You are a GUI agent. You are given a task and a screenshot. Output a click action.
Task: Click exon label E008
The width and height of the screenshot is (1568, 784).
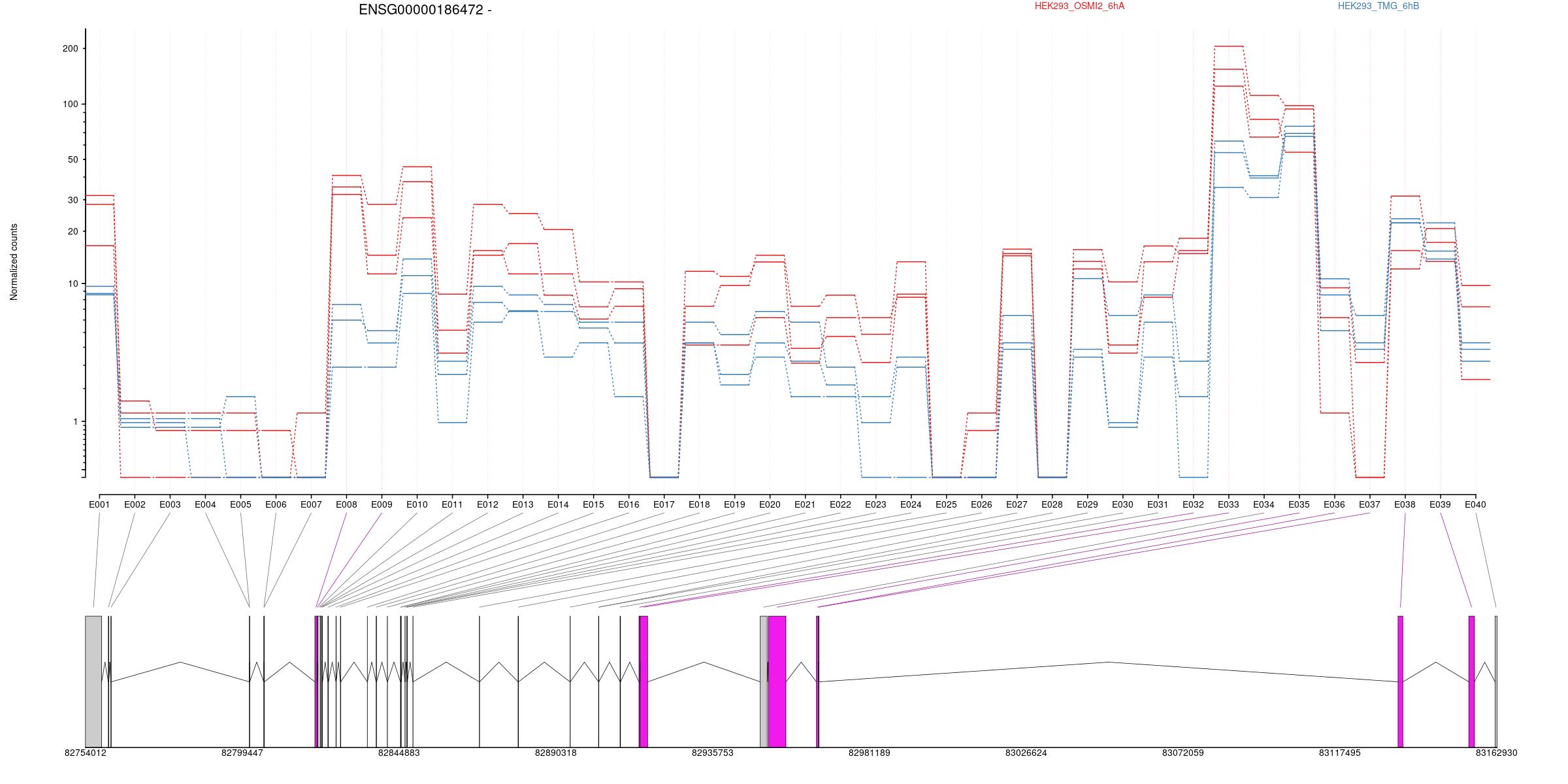click(x=346, y=504)
